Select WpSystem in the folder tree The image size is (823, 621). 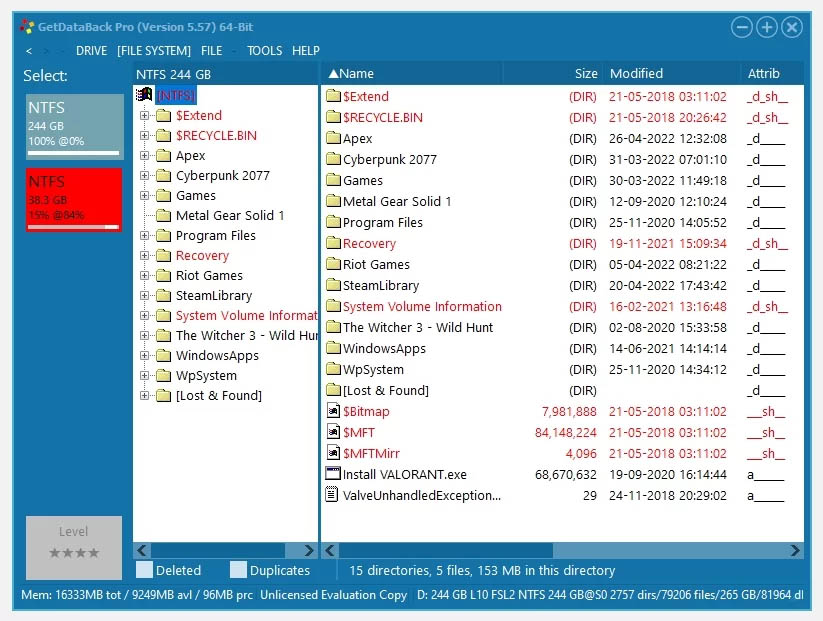pyautogui.click(x=206, y=375)
